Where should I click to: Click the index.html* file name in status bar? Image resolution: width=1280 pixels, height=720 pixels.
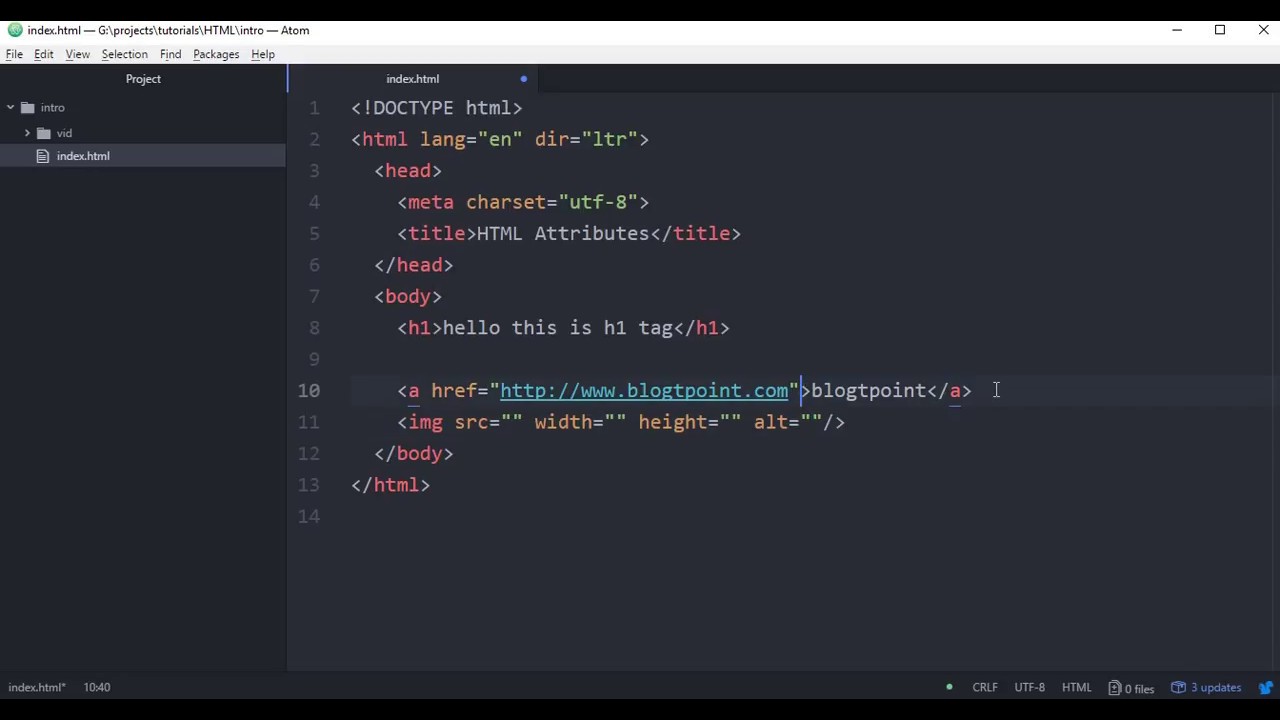tap(37, 688)
